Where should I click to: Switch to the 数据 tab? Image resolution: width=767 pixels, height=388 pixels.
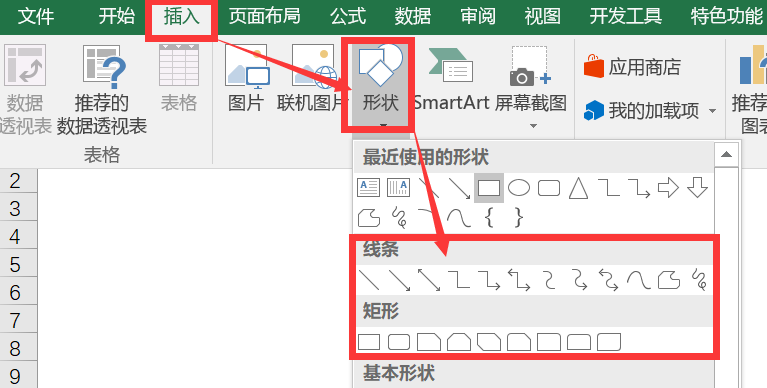pos(413,17)
